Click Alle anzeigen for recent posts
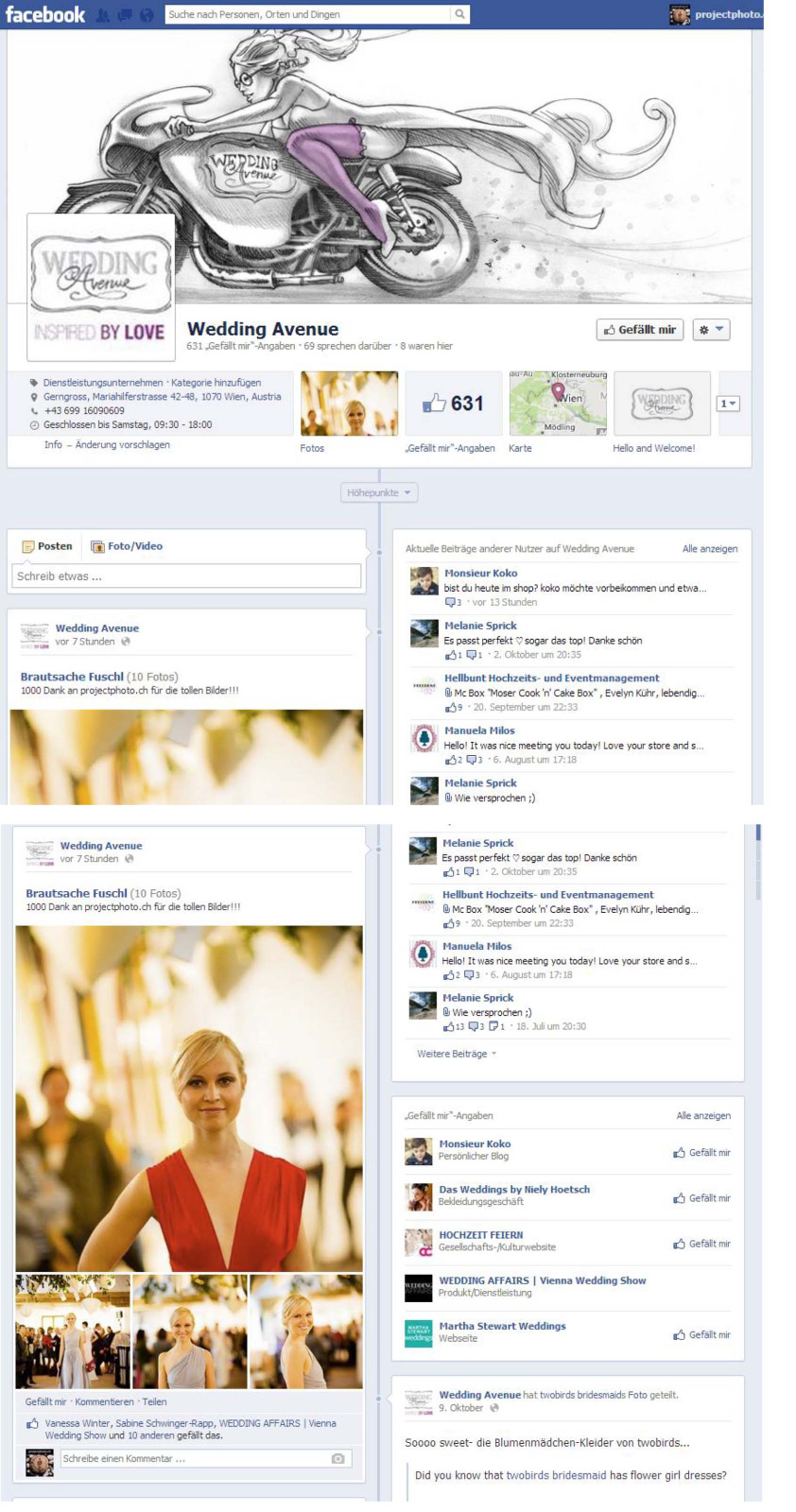The width and height of the screenshot is (796, 1512). [709, 549]
